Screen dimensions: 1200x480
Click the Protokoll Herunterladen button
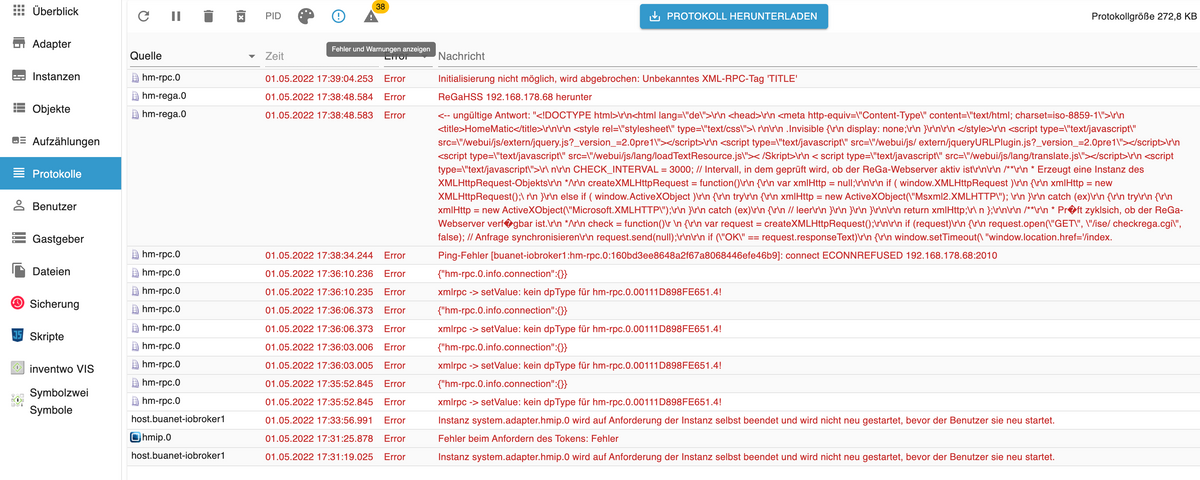734,16
